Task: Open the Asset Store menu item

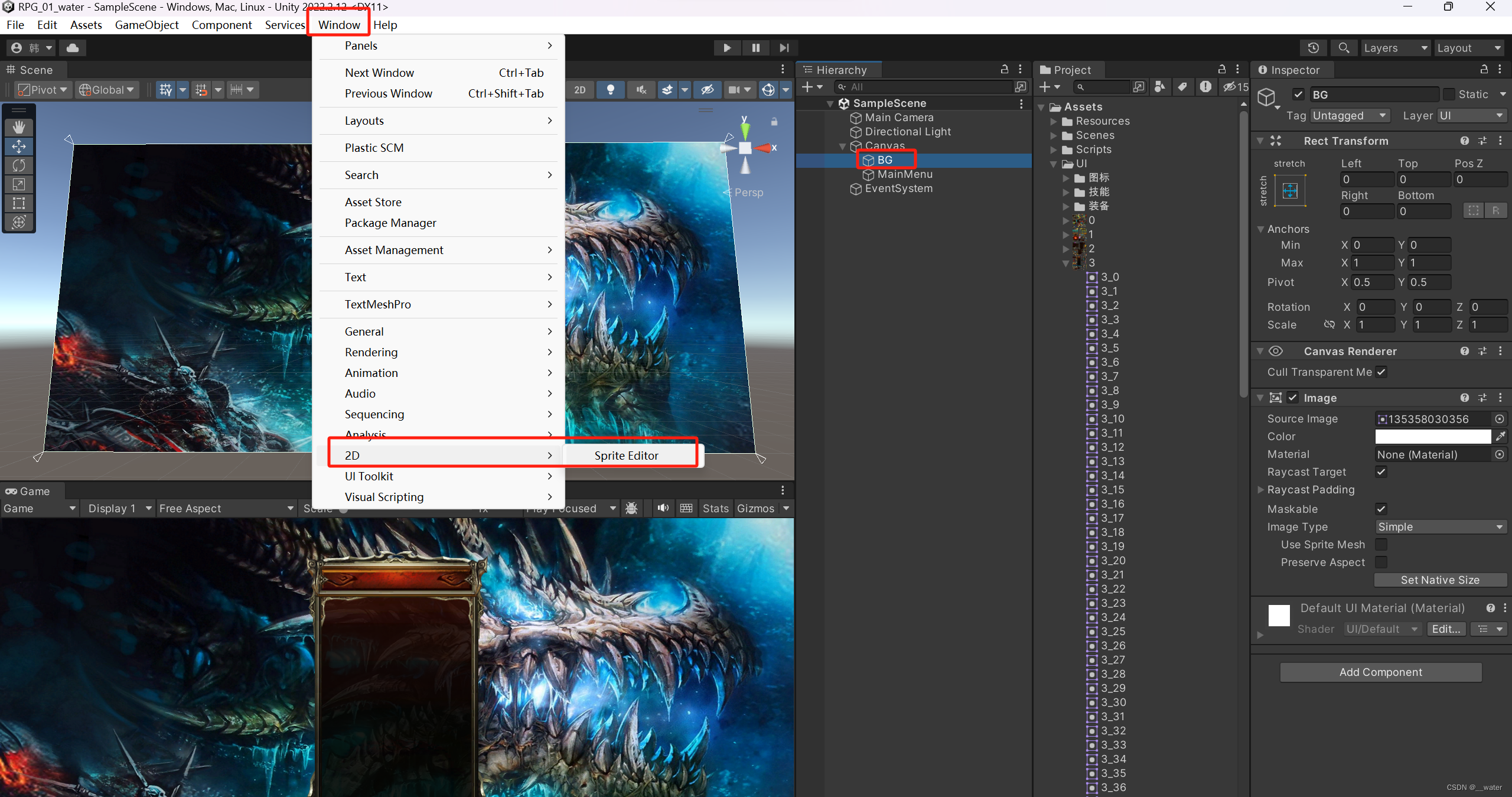Action: pyautogui.click(x=373, y=202)
